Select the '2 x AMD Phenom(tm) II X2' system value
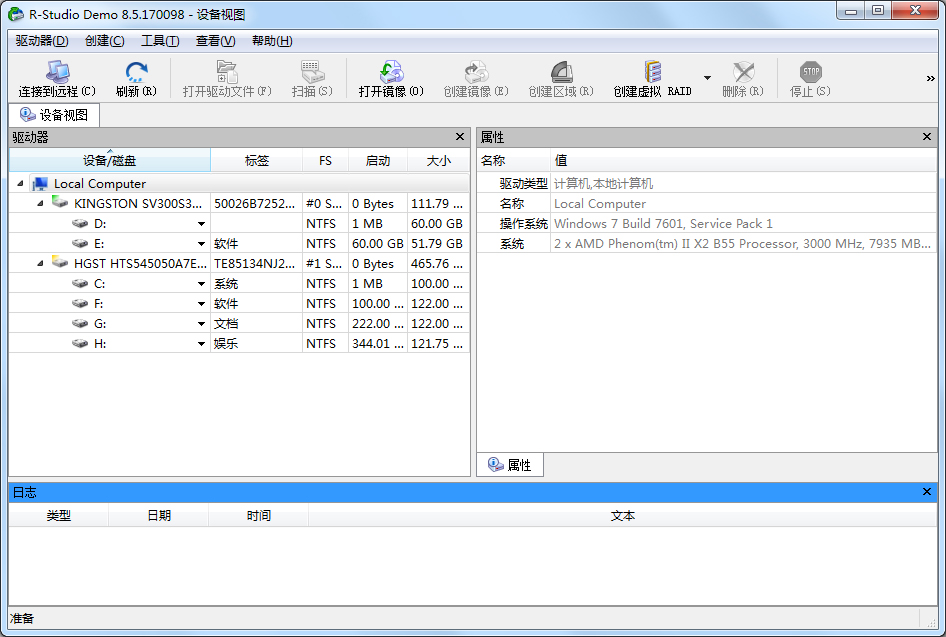Image resolution: width=946 pixels, height=637 pixels. [x=742, y=244]
